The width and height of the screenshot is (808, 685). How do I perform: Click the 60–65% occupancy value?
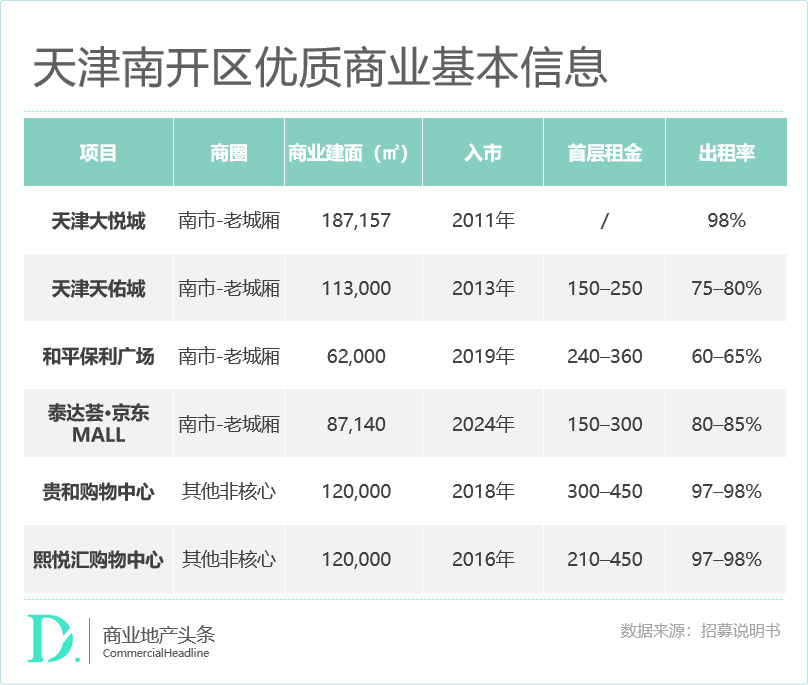(727, 356)
